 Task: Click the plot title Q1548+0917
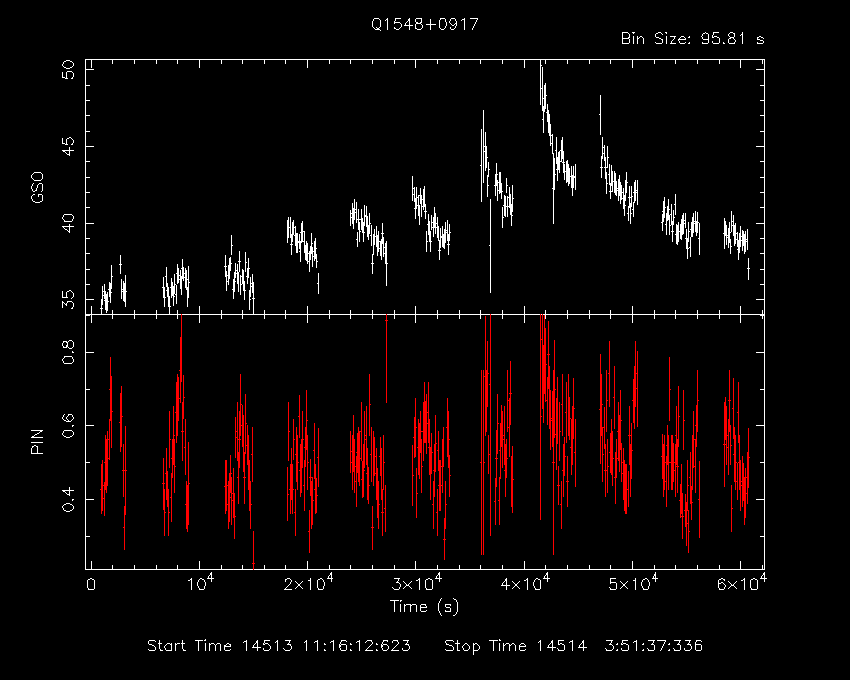click(424, 25)
